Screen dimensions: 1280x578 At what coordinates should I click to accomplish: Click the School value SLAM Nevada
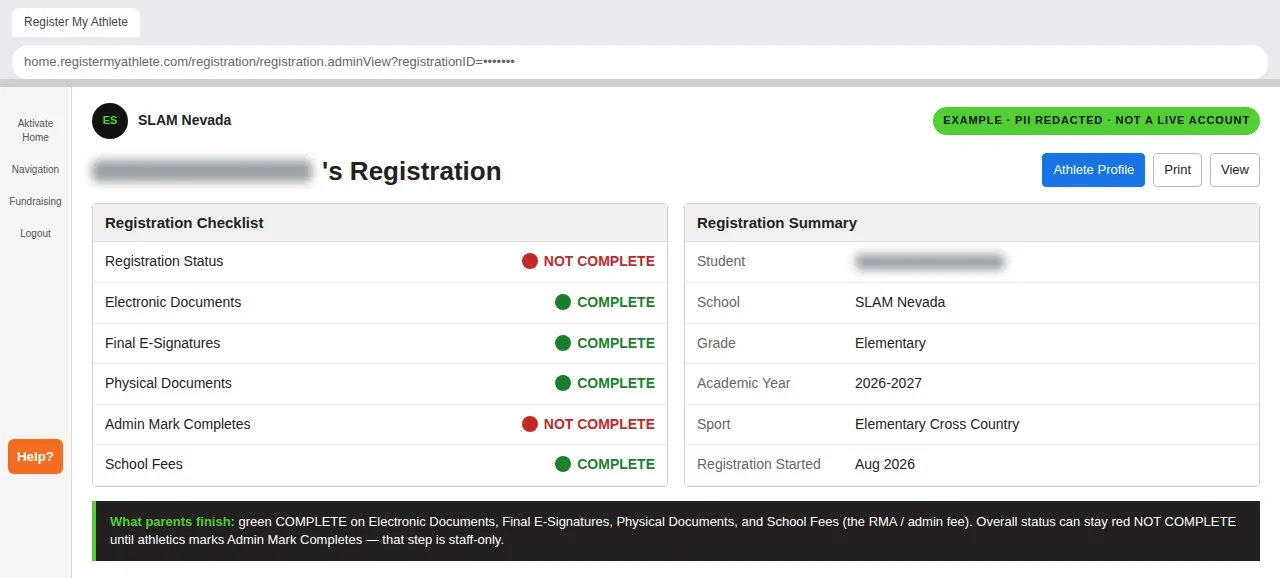click(900, 302)
